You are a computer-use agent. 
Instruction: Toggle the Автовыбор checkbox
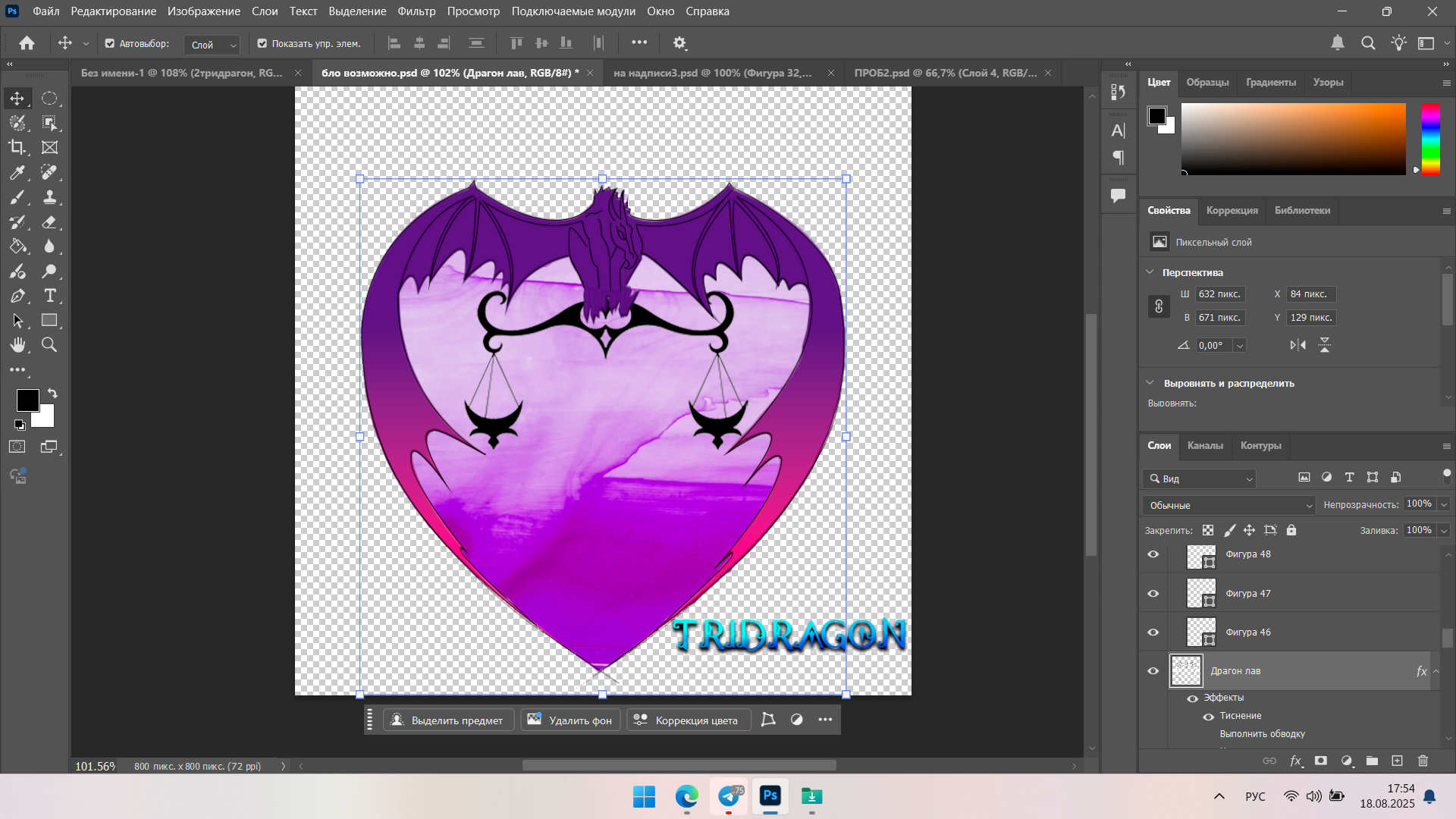(110, 43)
